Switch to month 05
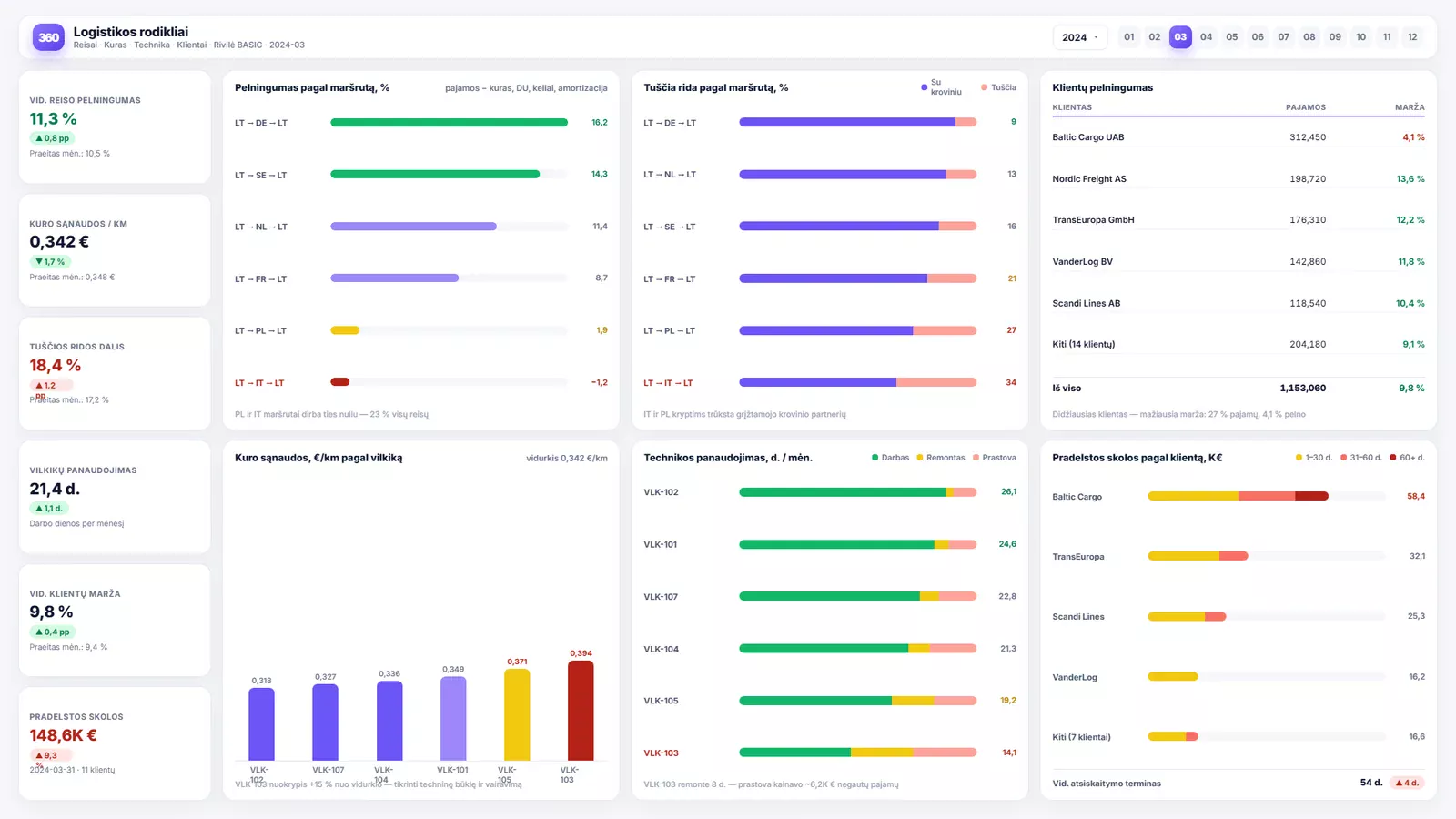1456x819 pixels. point(1232,37)
